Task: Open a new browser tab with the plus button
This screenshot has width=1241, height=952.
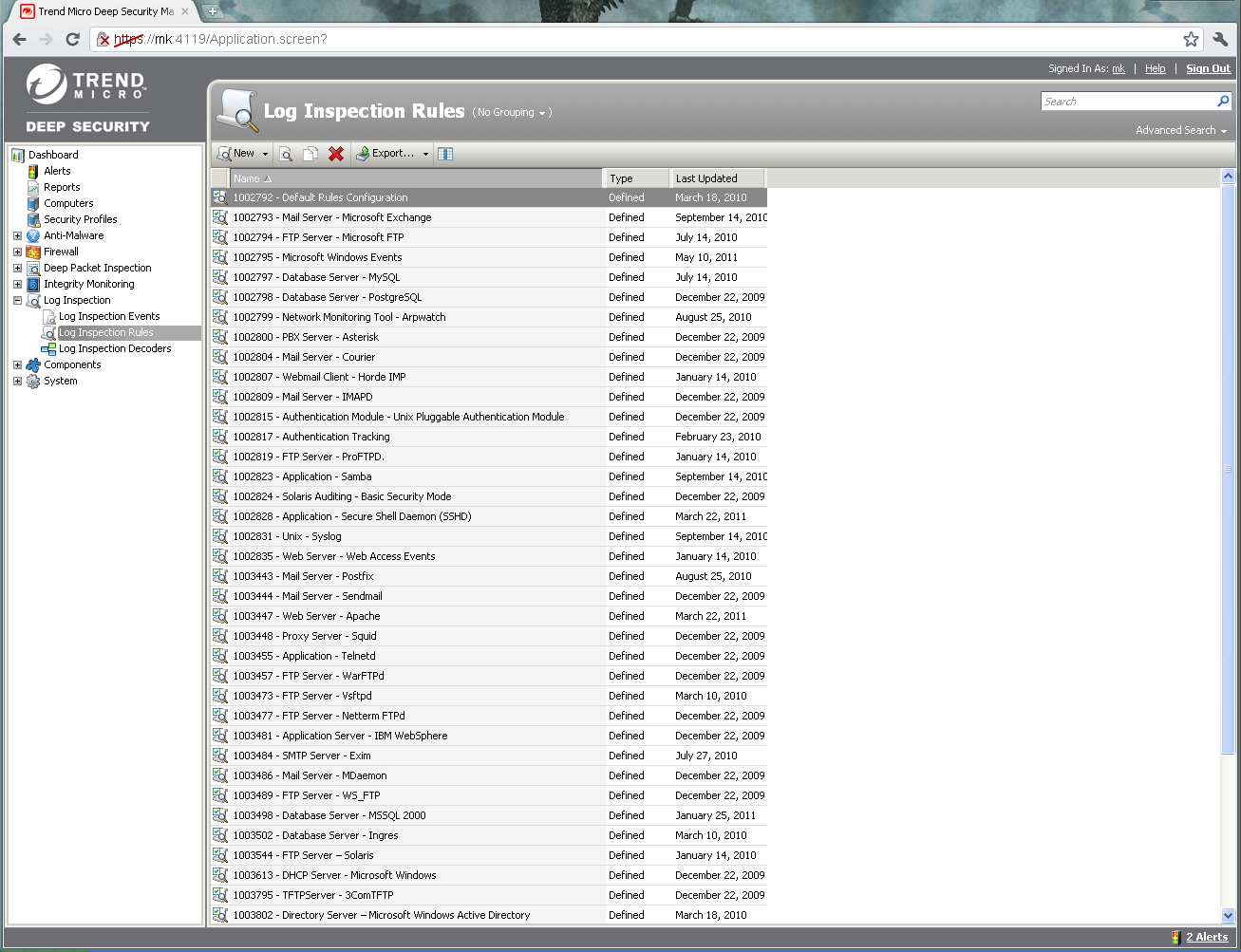Action: (213, 11)
